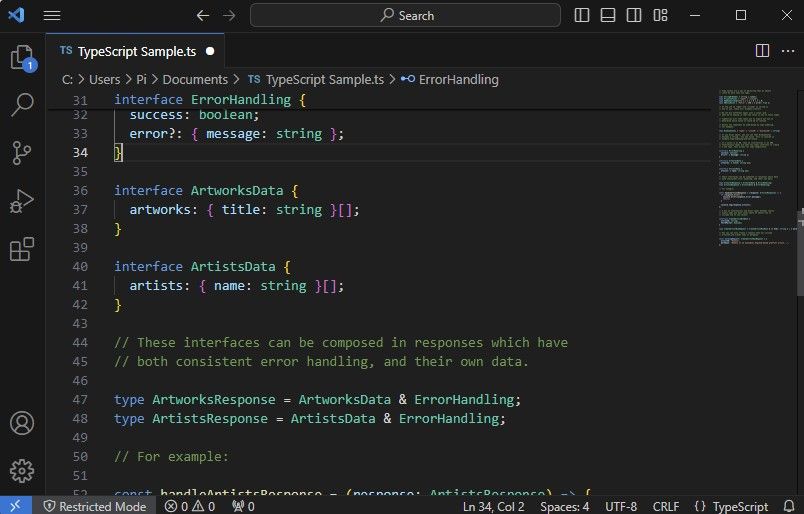Viewport: 804px width, 514px height.
Task: Click the Documents breadcrumb folder
Action: click(x=194, y=79)
